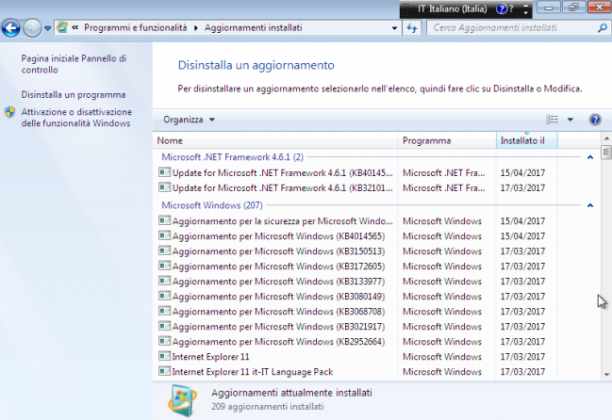Viewport: 612px width, 420px height.
Task: Select update KB3133977 row
Action: coord(357,281)
